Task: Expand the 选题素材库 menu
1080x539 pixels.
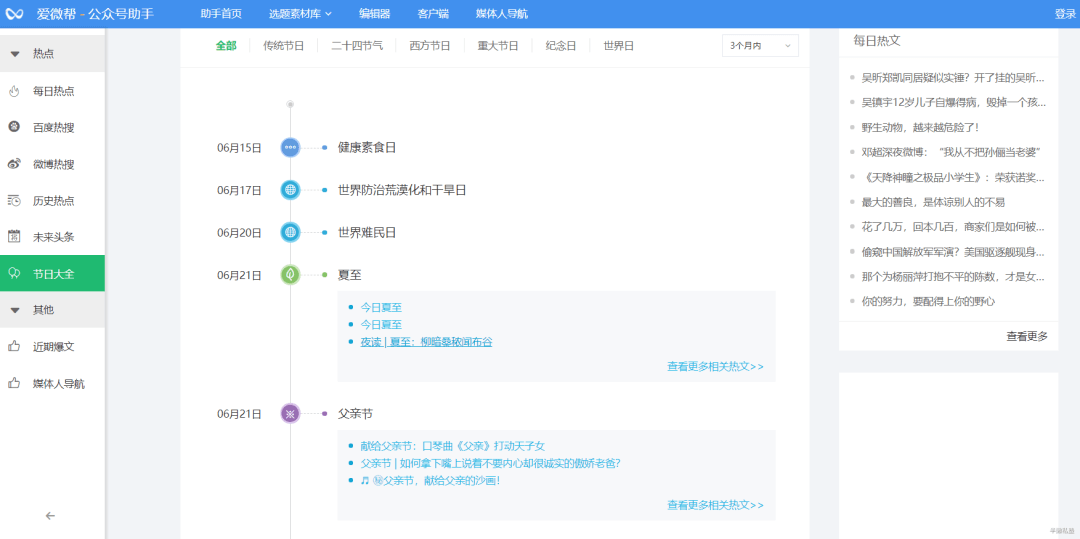Action: (x=300, y=14)
